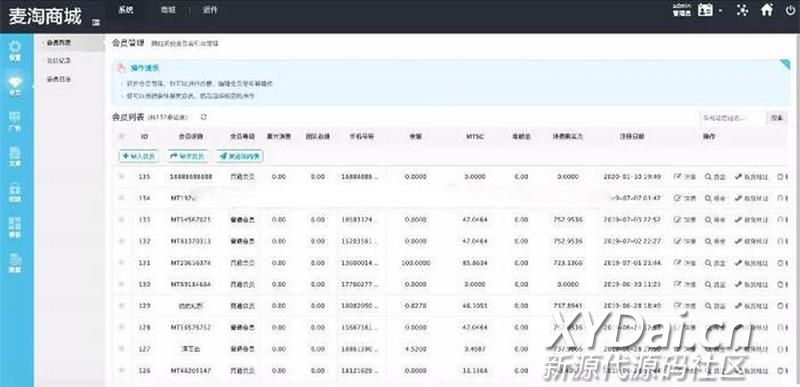The image size is (800, 387).
Task: Tick the checkbox for member ID 135
Action: coord(121,177)
